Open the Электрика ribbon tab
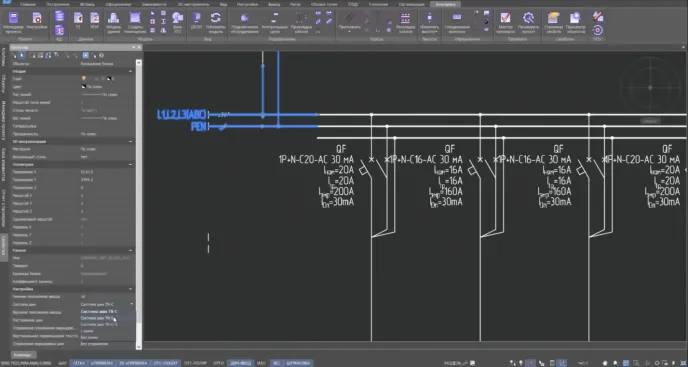 445,4
